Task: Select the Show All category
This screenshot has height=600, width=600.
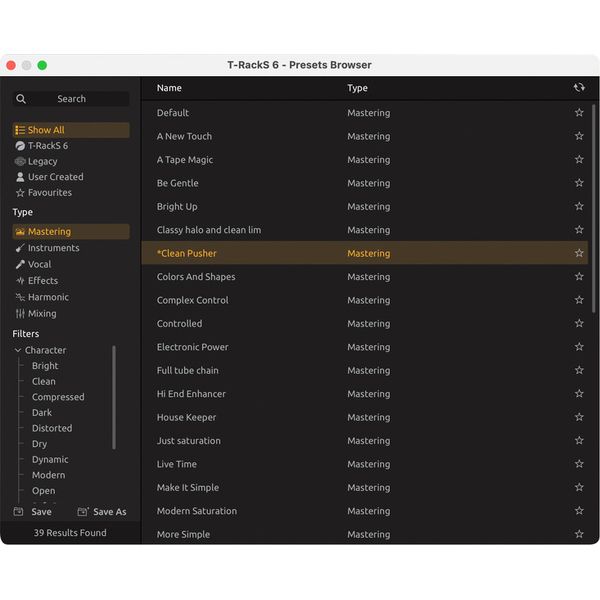Action: point(46,130)
